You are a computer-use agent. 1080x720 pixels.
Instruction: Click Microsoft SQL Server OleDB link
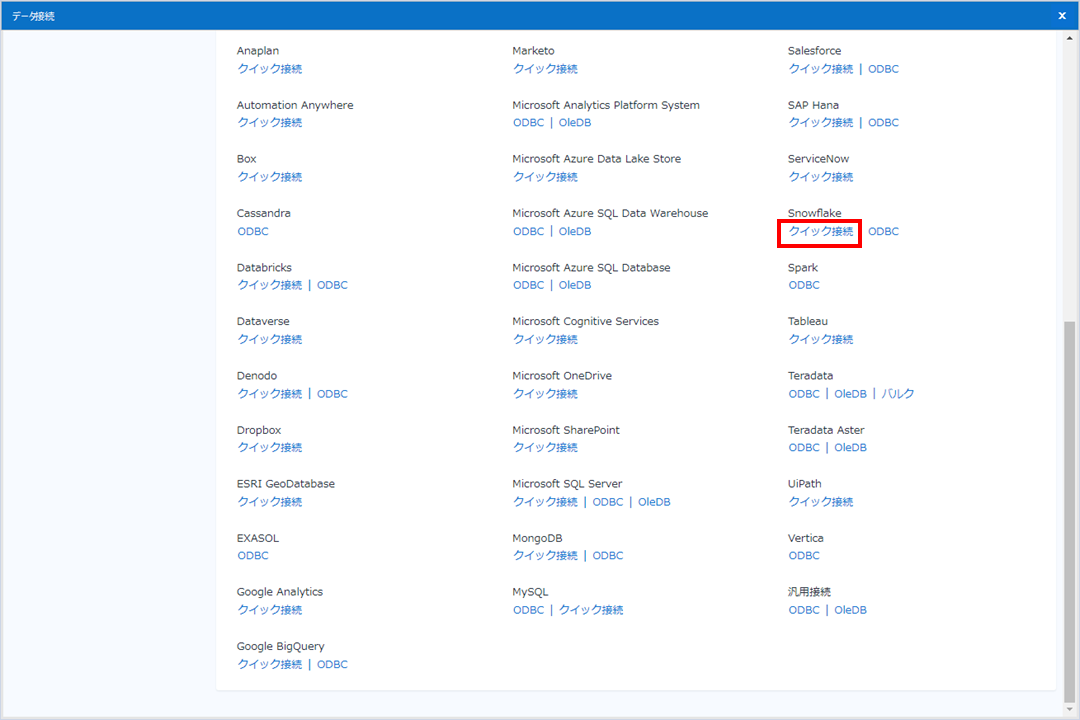(x=654, y=502)
